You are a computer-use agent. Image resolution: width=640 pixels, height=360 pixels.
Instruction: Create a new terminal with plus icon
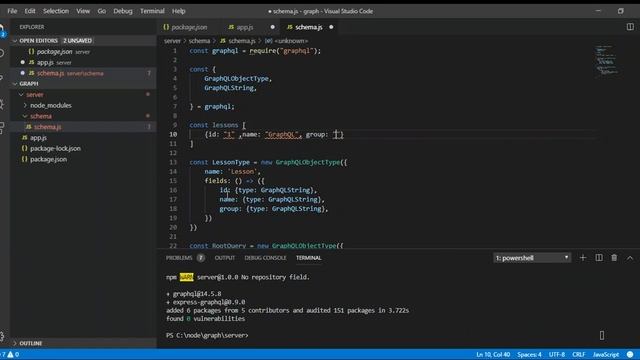pos(583,258)
